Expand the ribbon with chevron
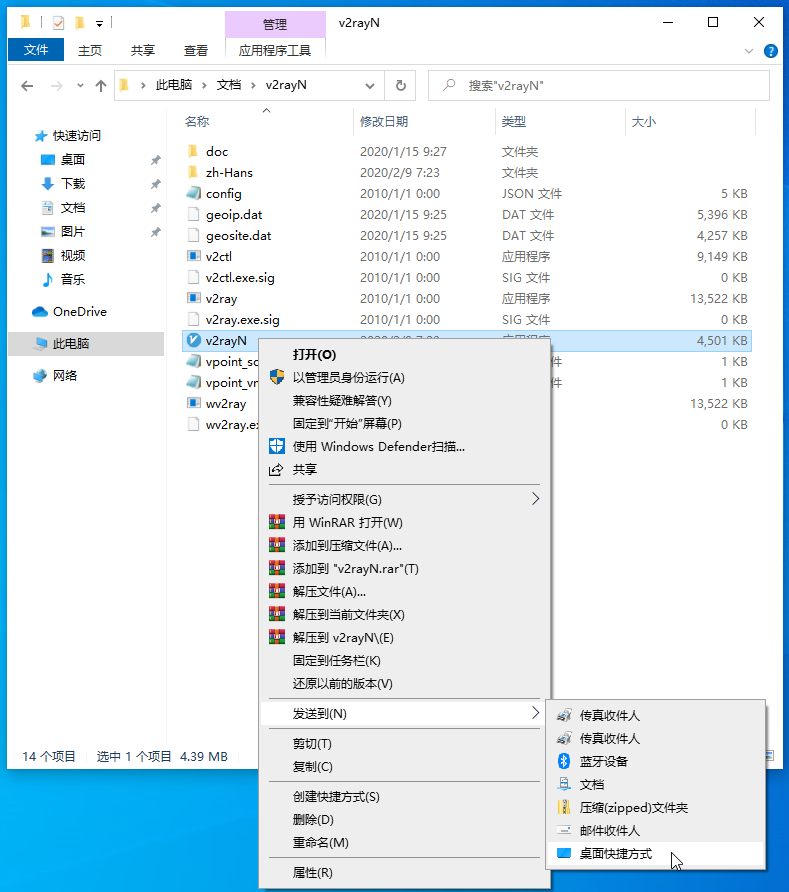This screenshot has height=892, width=789. point(749,51)
